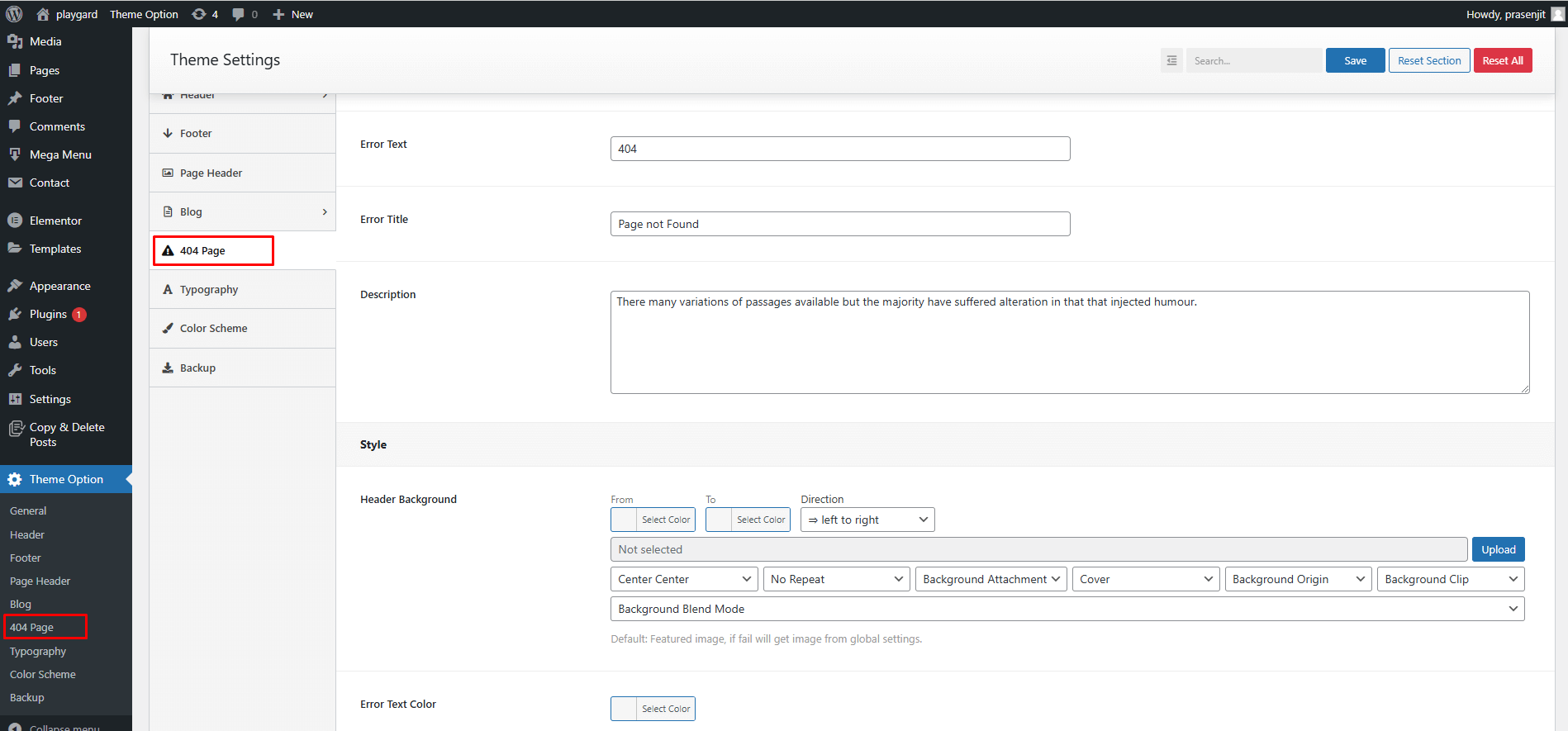Image resolution: width=1568 pixels, height=731 pixels.
Task: Open the comments bubble icon in admin bar
Action: (x=239, y=14)
